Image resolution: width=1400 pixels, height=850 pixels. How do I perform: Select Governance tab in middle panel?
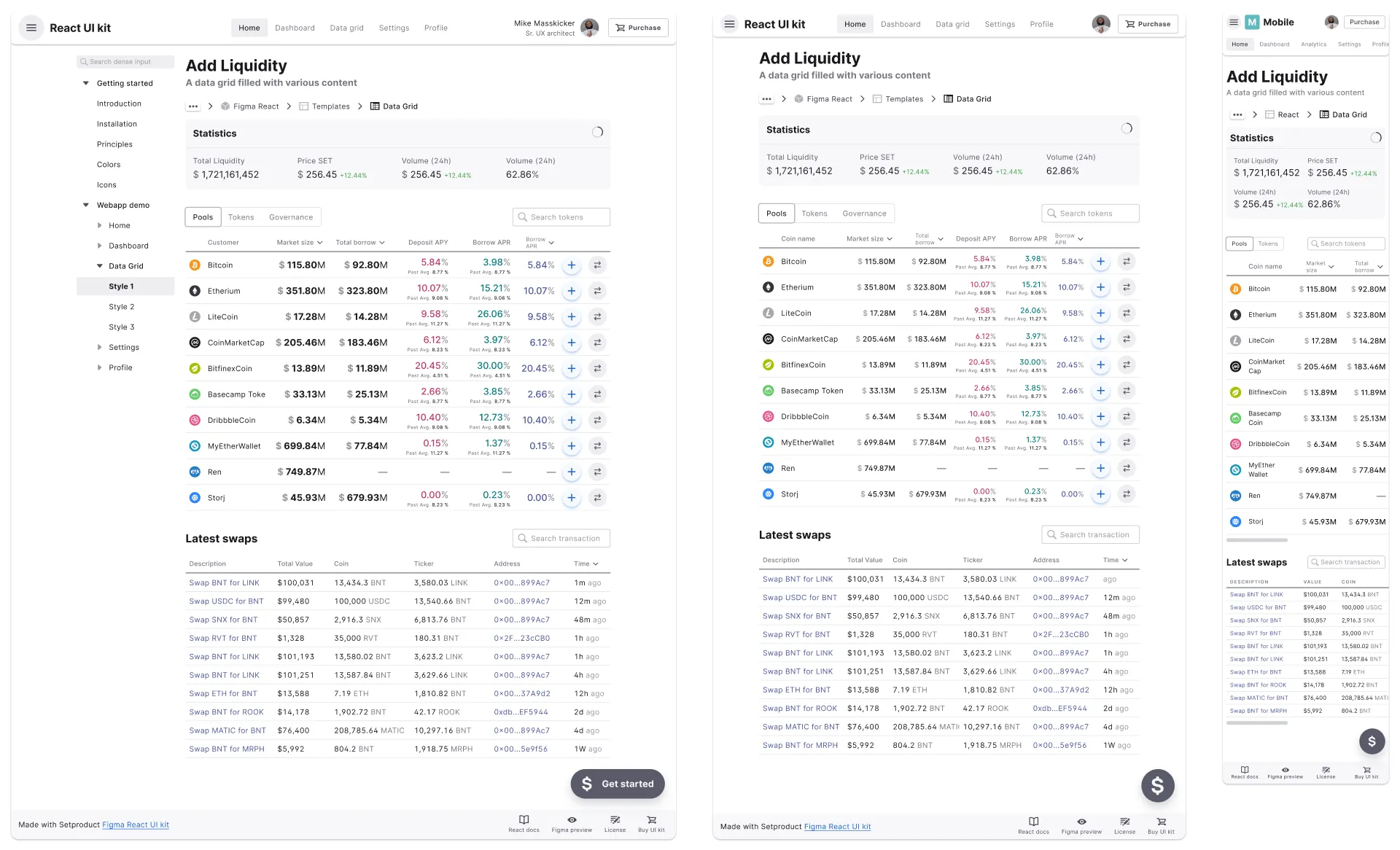[864, 214]
